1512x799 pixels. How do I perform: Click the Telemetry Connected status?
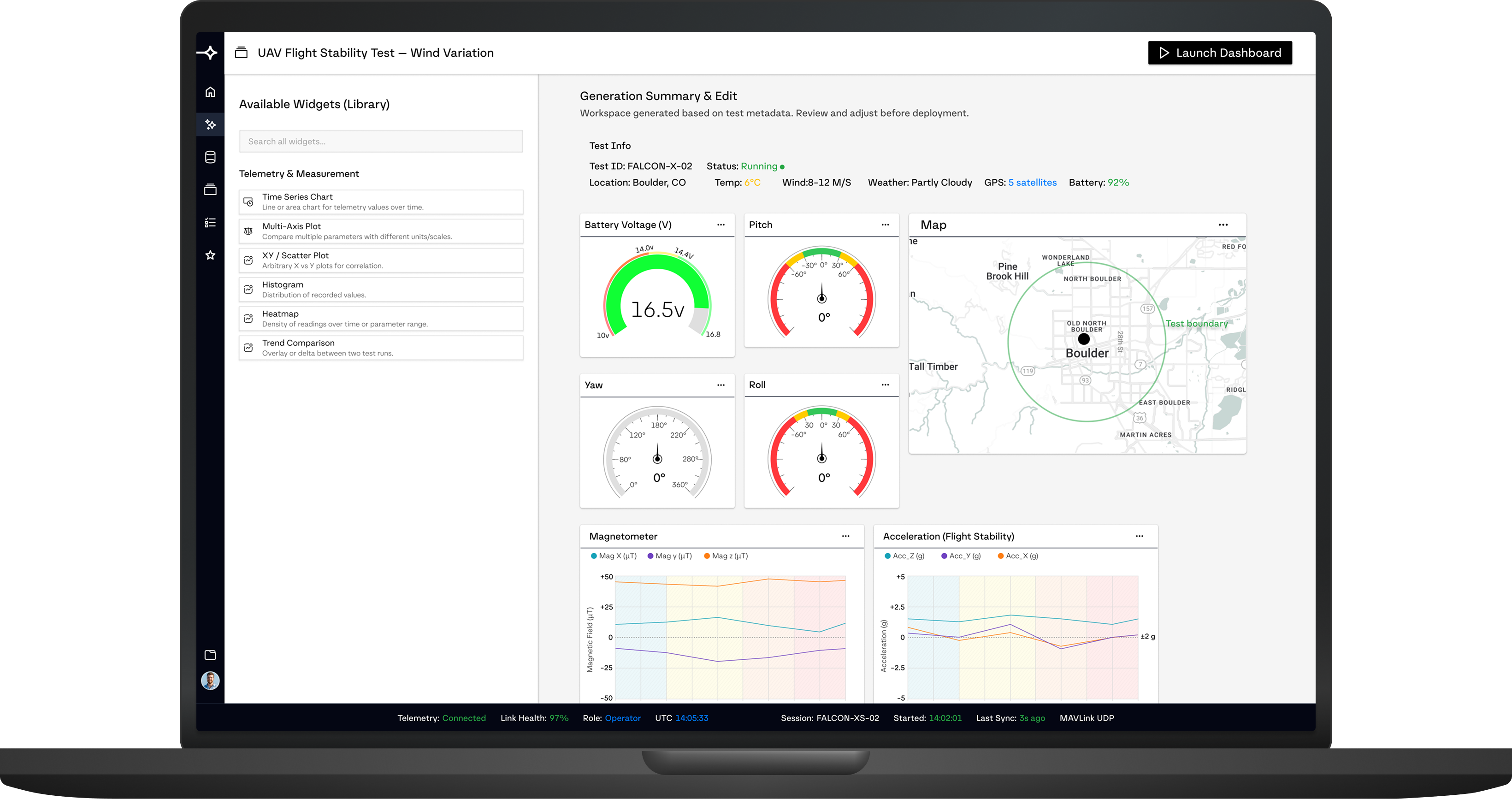tap(442, 718)
